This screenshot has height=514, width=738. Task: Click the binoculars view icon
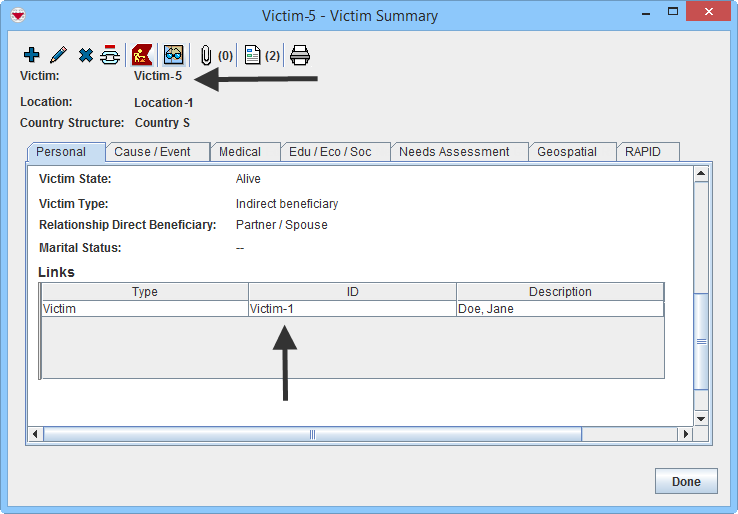[x=174, y=55]
